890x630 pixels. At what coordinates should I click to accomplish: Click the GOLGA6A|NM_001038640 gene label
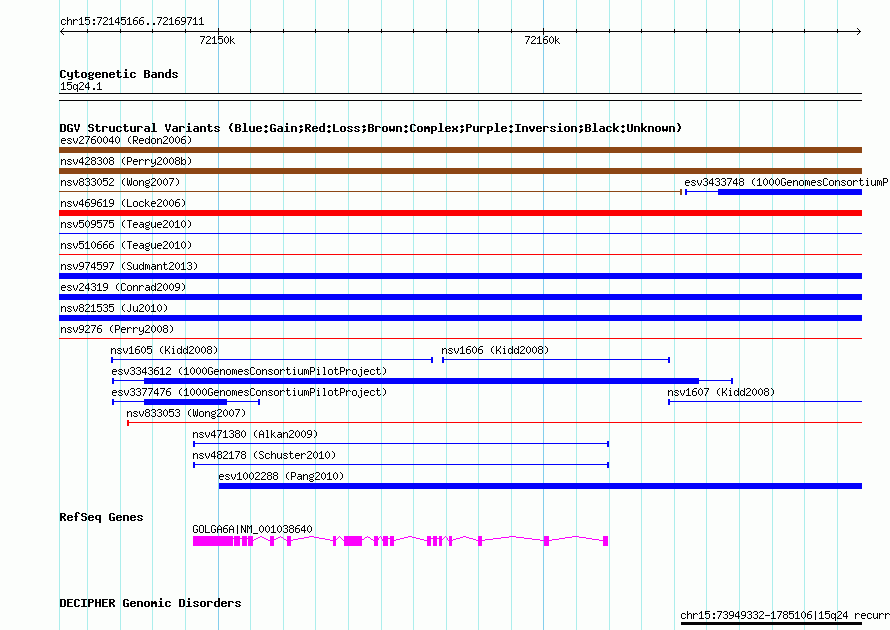[252, 529]
